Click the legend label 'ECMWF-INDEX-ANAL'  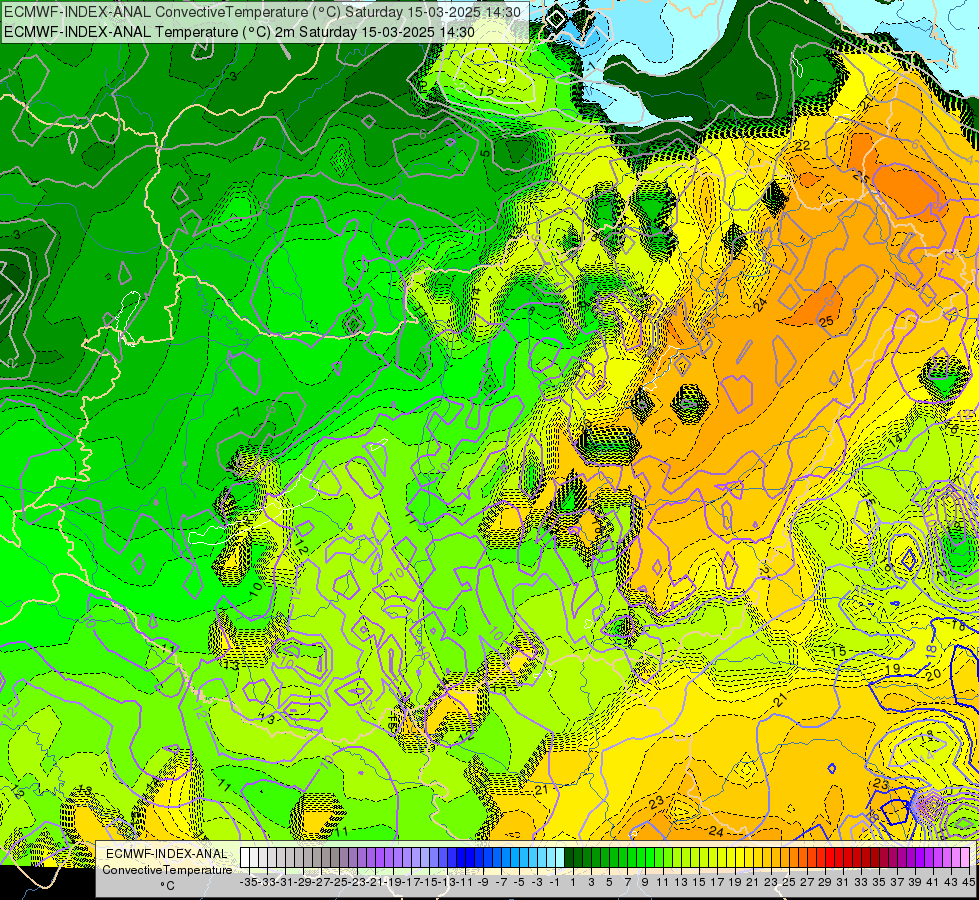point(167,854)
